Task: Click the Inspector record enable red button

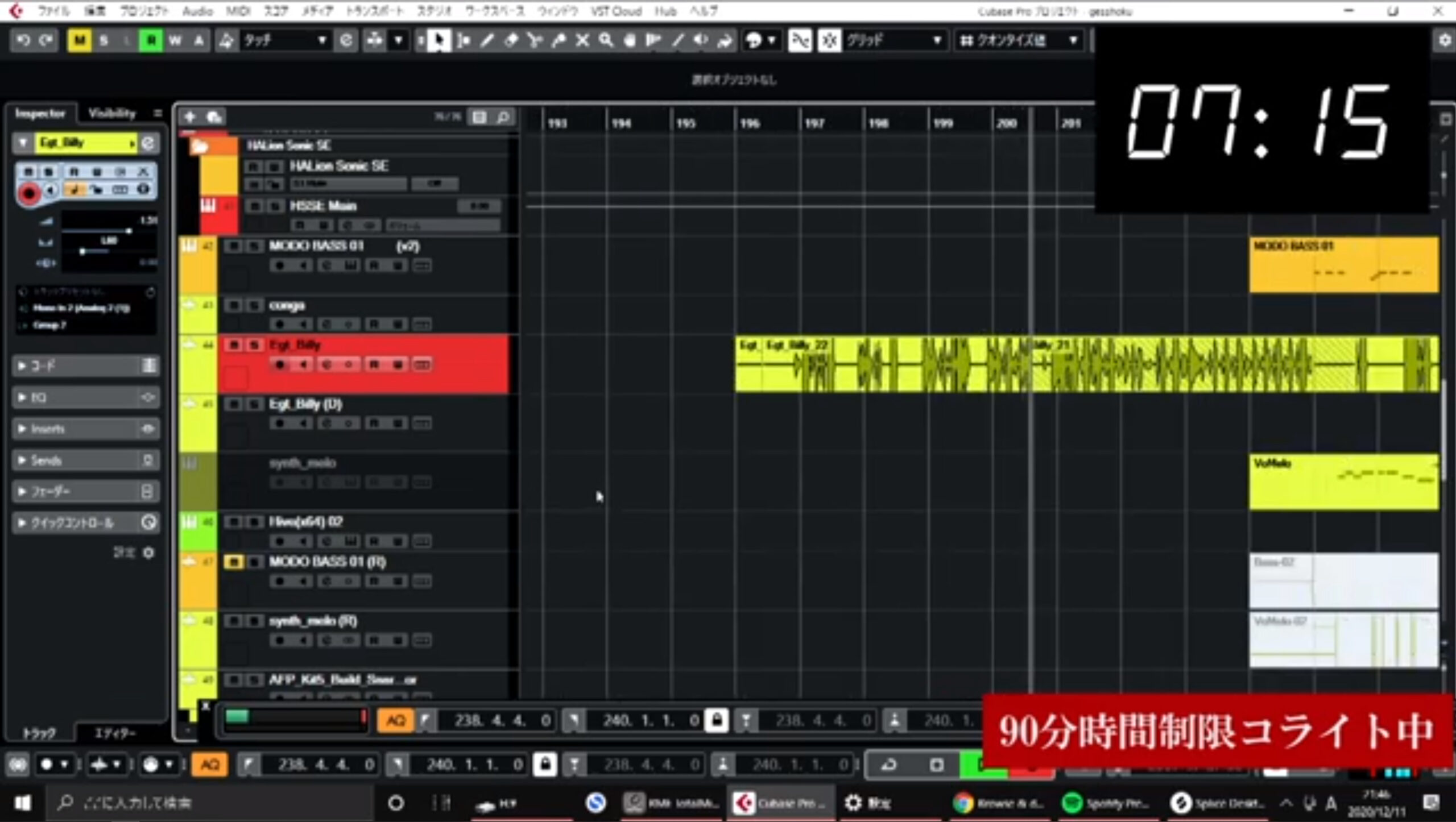Action: pos(28,194)
